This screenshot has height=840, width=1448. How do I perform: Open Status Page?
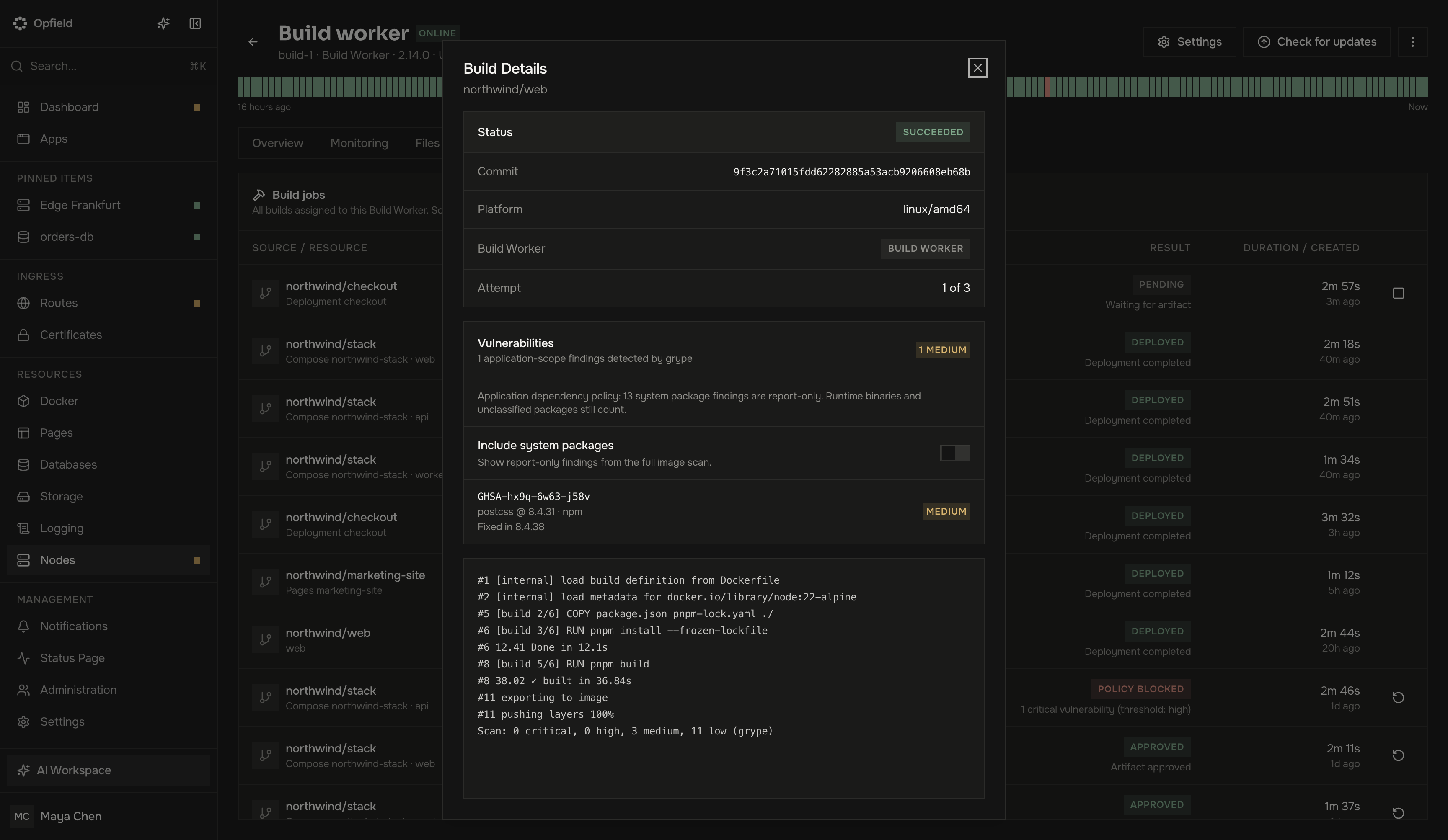(x=109, y=658)
